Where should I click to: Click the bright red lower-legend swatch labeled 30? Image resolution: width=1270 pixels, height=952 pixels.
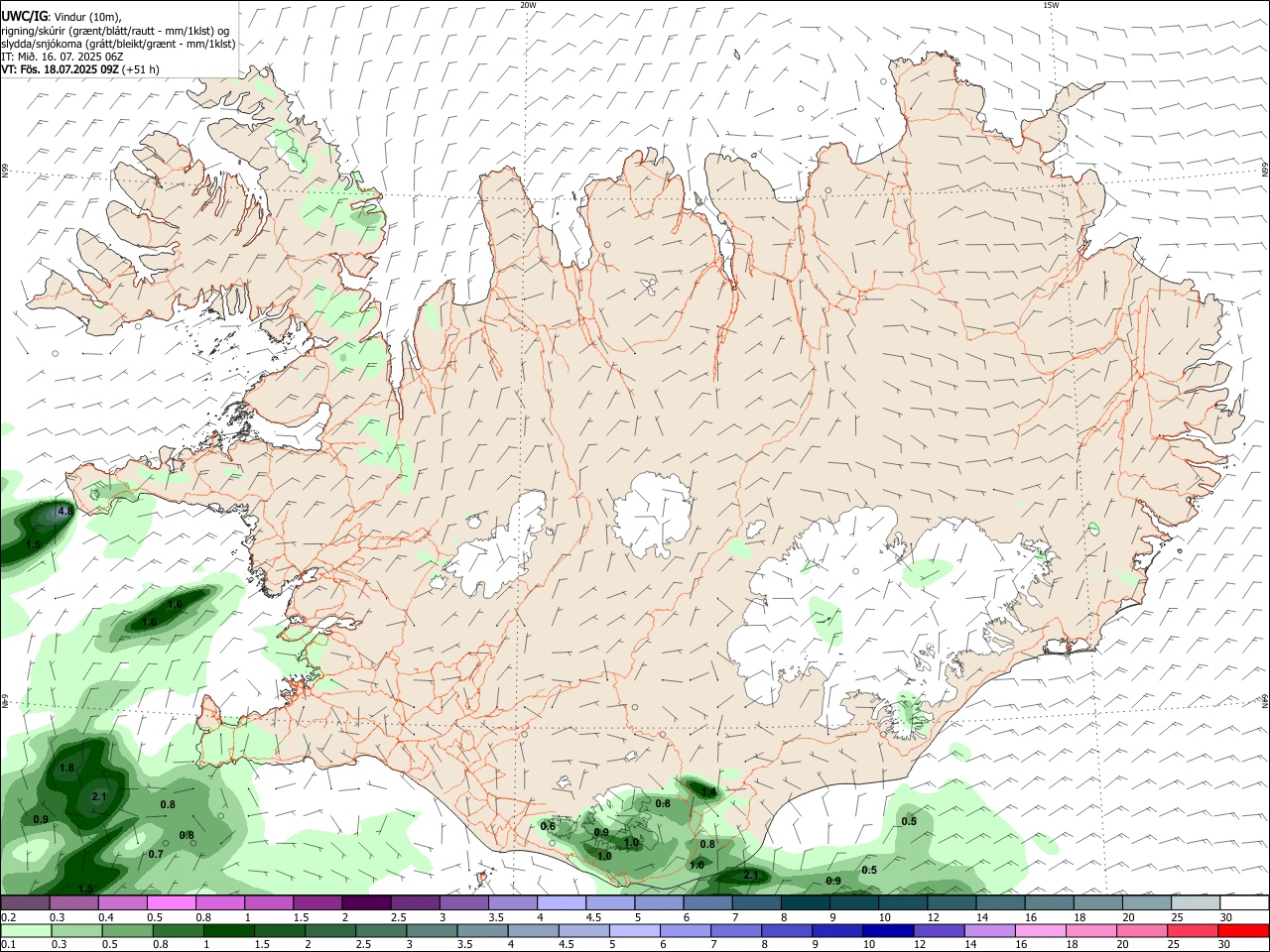1243,930
